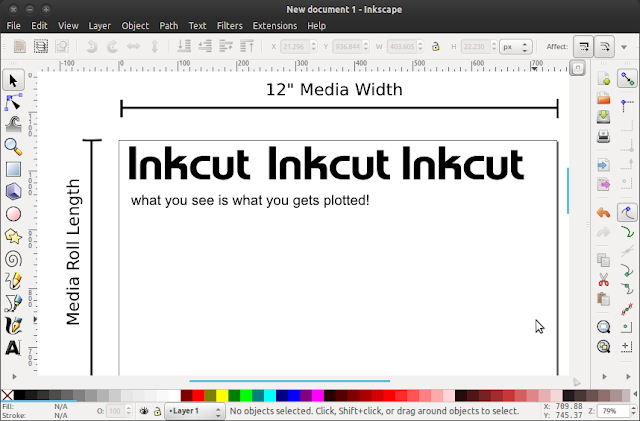Click the Import icon with blue arrow
This screenshot has height=421, width=640.
(603, 165)
